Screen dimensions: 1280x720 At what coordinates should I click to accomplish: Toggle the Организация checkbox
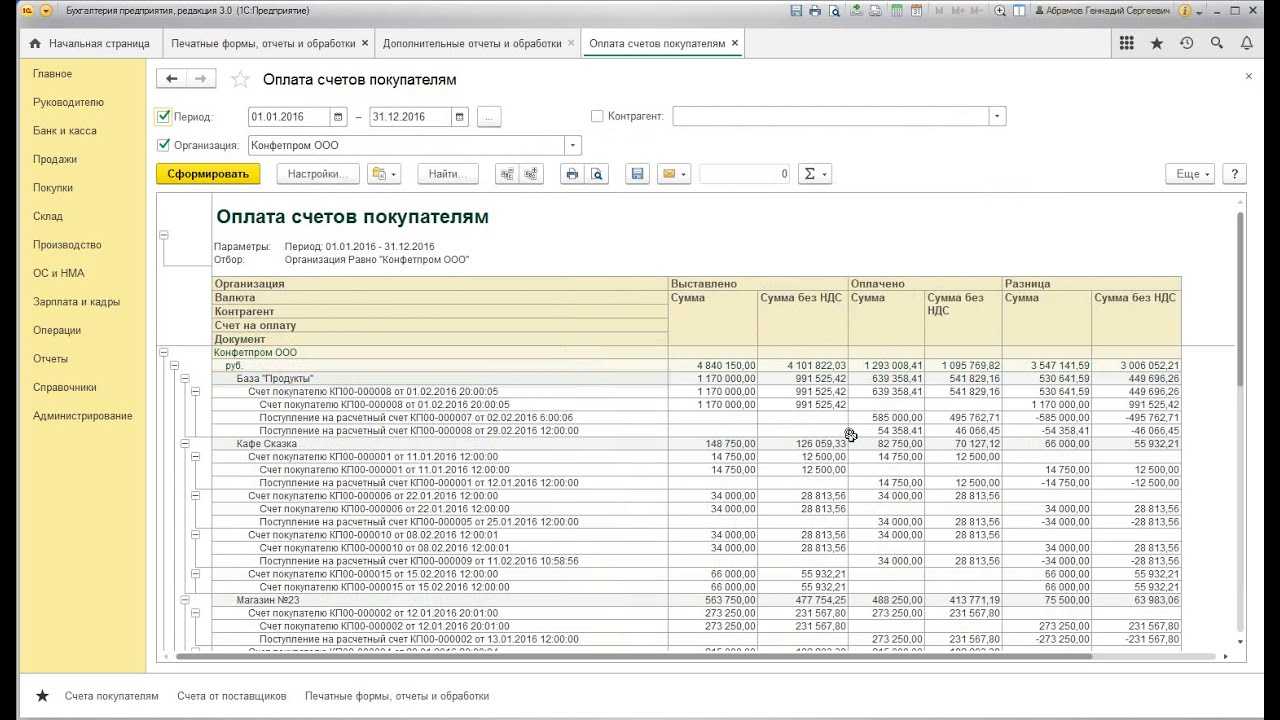[x=165, y=145]
